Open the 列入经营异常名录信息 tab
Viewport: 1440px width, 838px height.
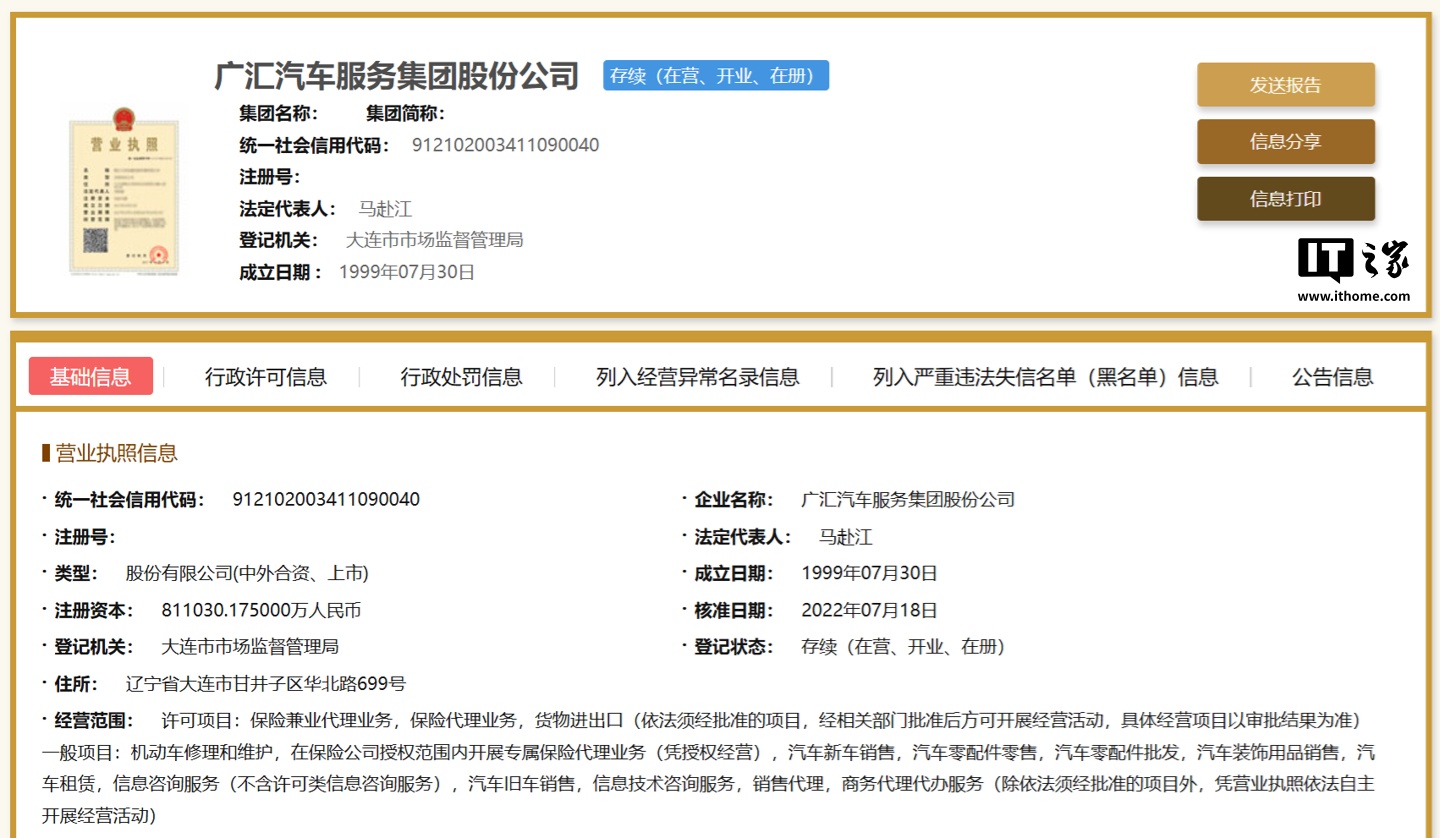(698, 377)
